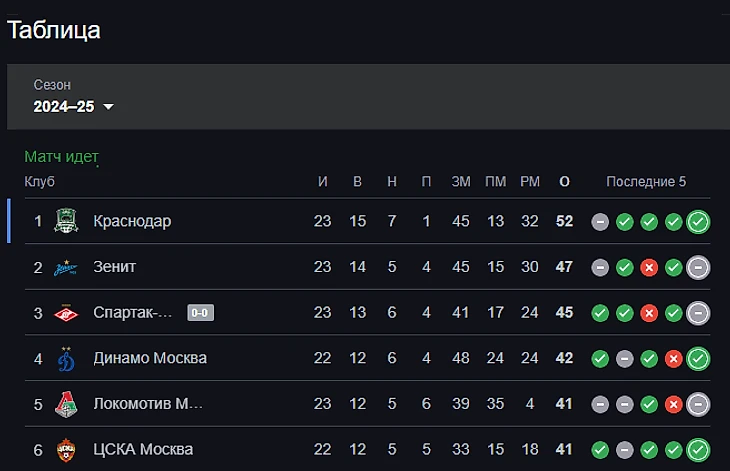Click the Lokomotiv club crest
Screen dimensions: 730x471
click(66, 404)
